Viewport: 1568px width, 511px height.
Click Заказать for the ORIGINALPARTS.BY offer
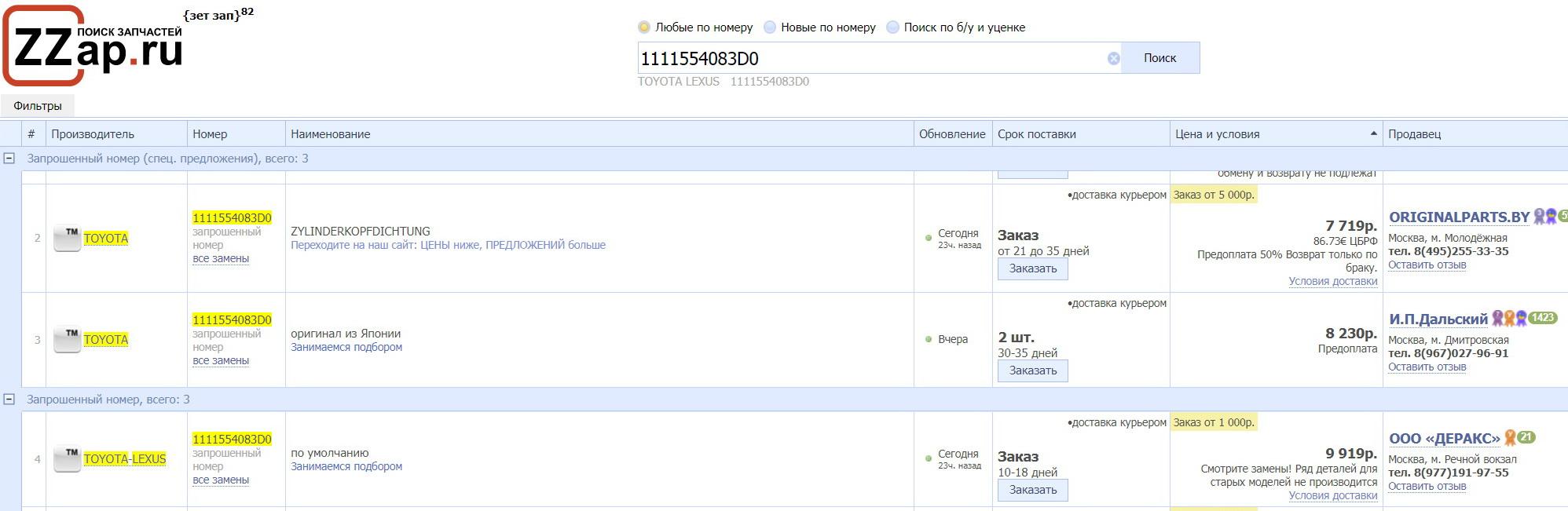[x=1033, y=268]
